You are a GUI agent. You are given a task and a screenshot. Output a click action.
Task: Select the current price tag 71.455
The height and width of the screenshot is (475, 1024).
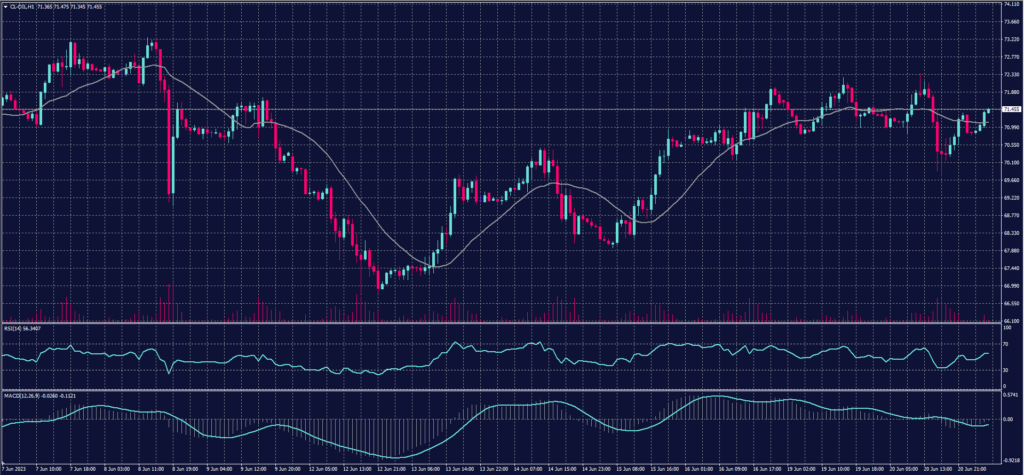[1011, 109]
